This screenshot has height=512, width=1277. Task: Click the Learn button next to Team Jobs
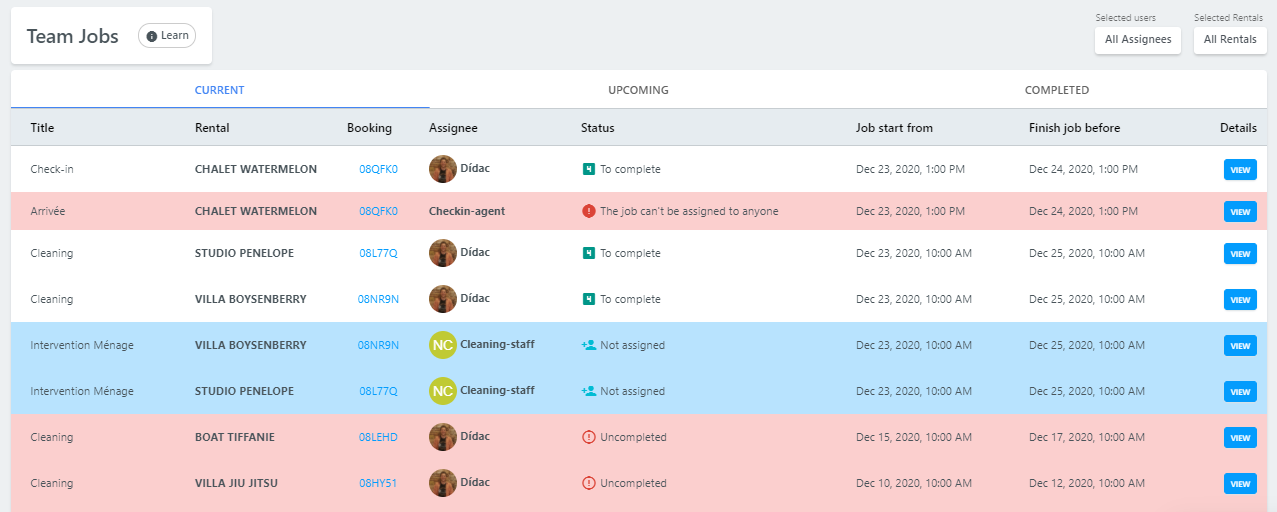click(167, 36)
